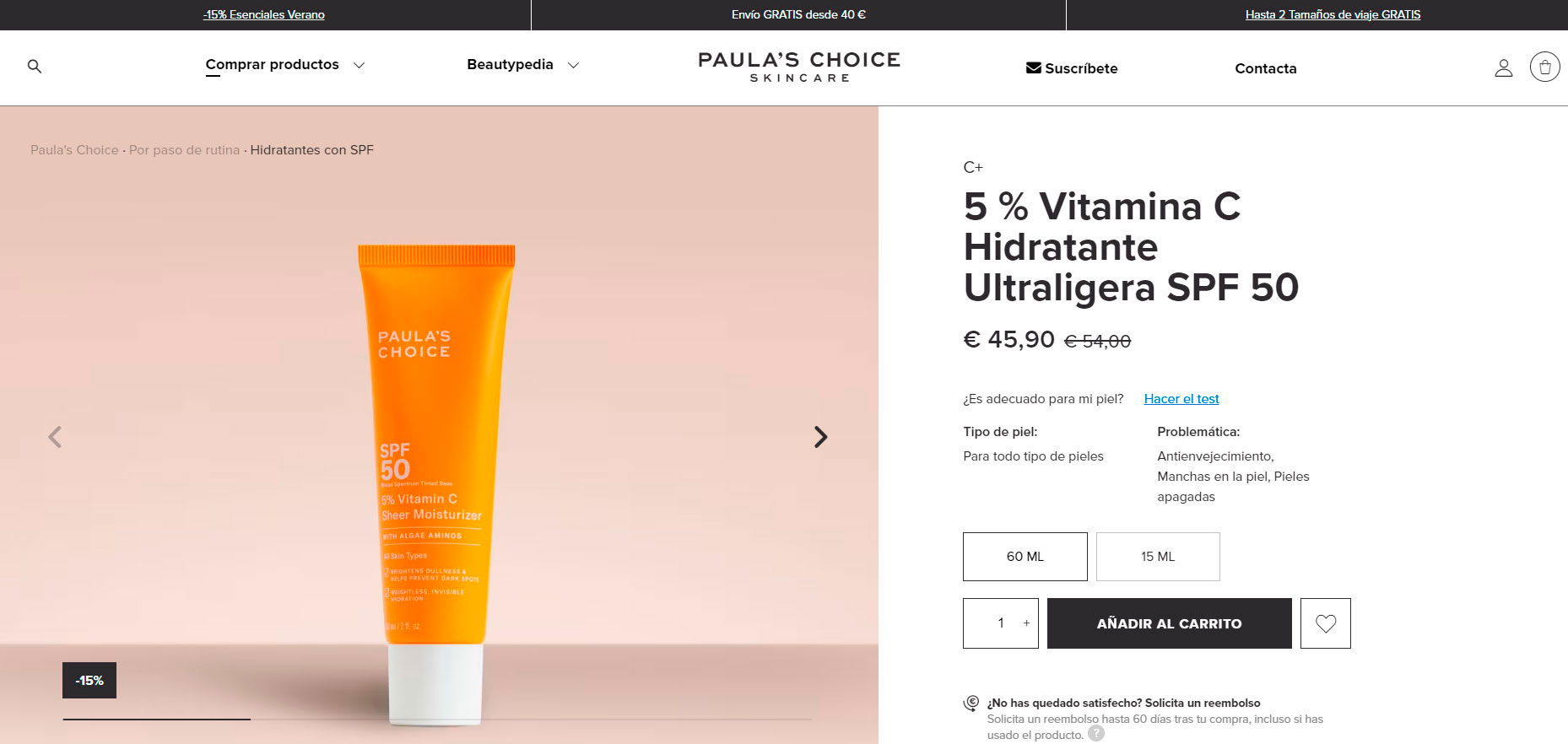Image resolution: width=1568 pixels, height=744 pixels.
Task: Click the image carousel progress bar
Action: point(437,720)
